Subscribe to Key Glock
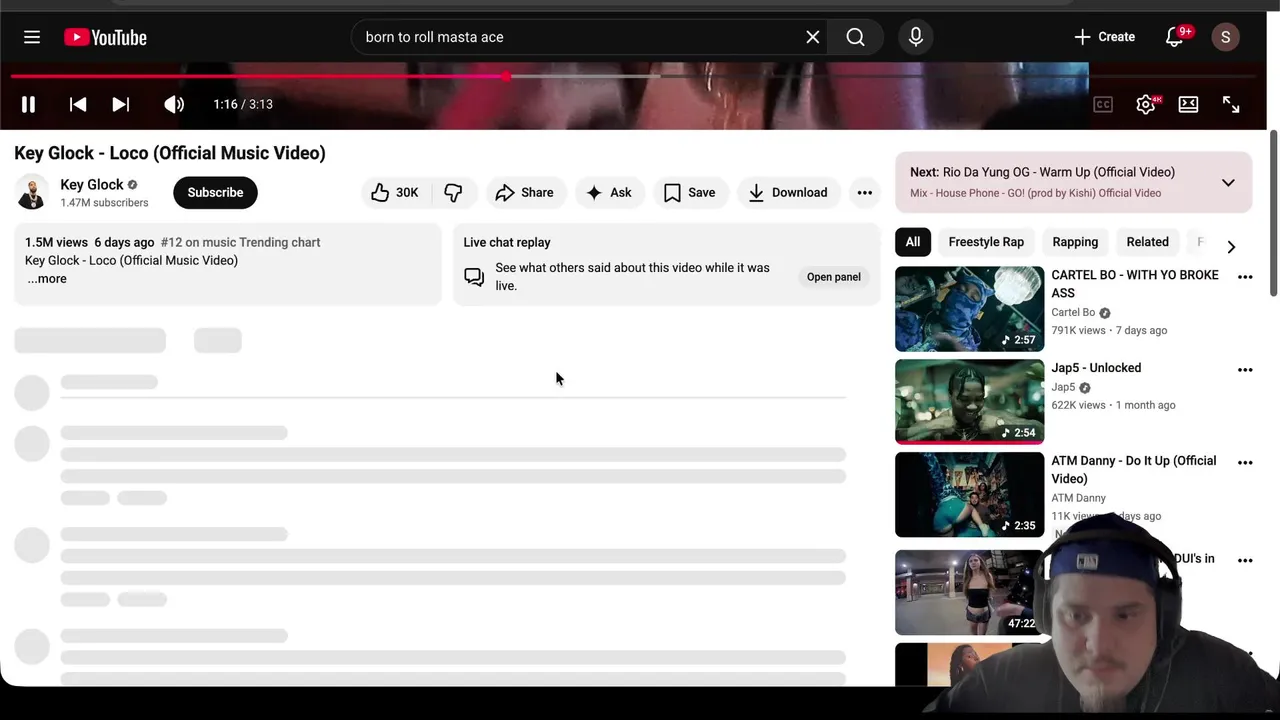 pyautogui.click(x=215, y=192)
